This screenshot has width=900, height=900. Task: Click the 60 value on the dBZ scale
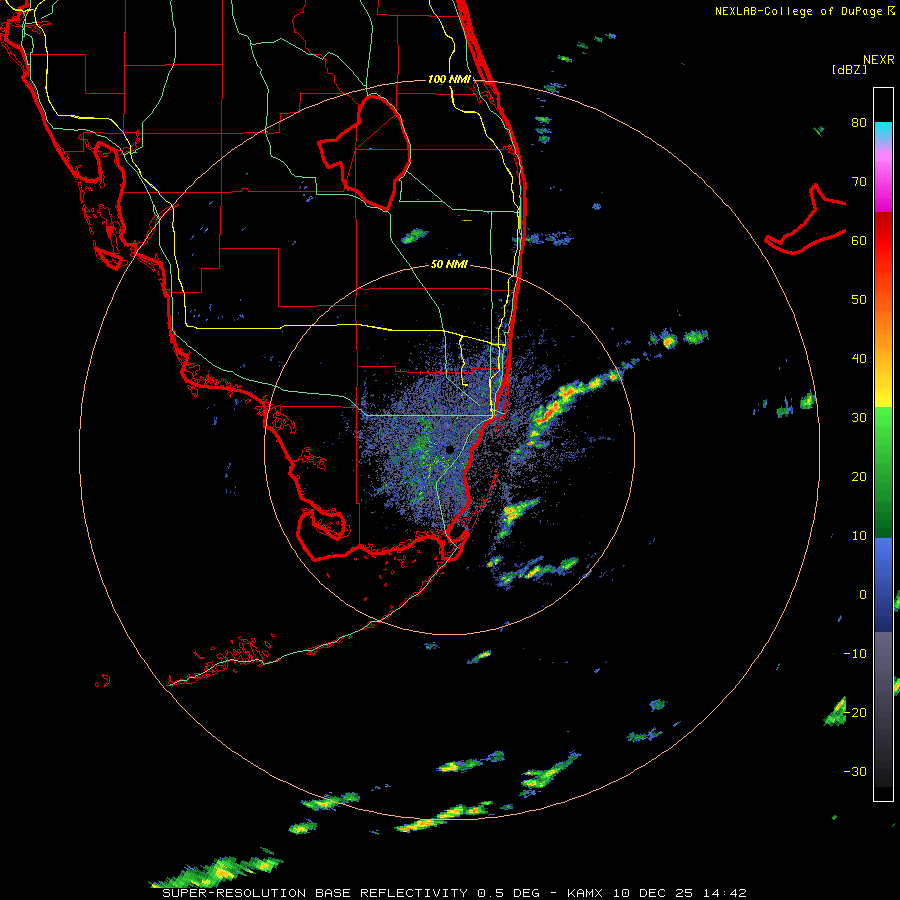point(859,241)
